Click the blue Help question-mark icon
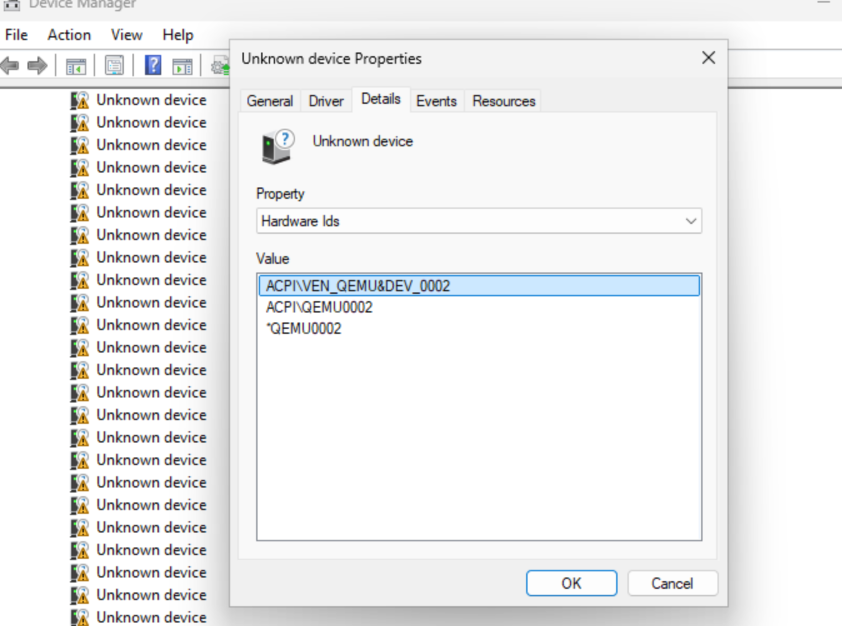The image size is (842, 626). click(x=153, y=66)
